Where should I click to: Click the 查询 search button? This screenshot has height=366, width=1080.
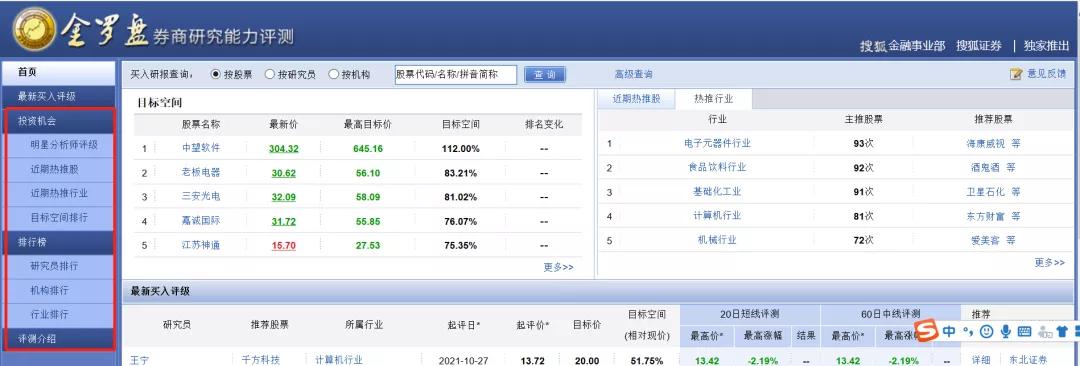(545, 74)
